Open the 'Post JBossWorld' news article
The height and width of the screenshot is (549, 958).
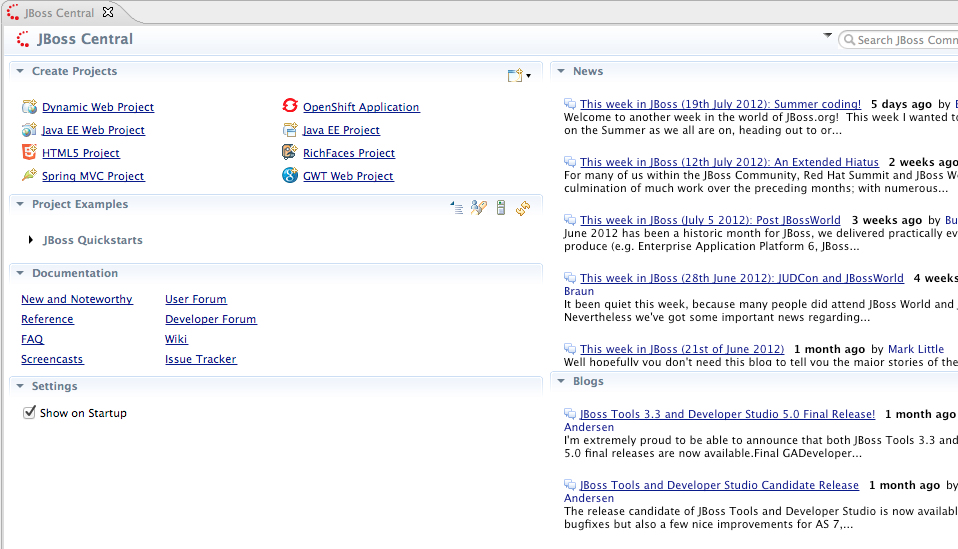click(x=711, y=220)
